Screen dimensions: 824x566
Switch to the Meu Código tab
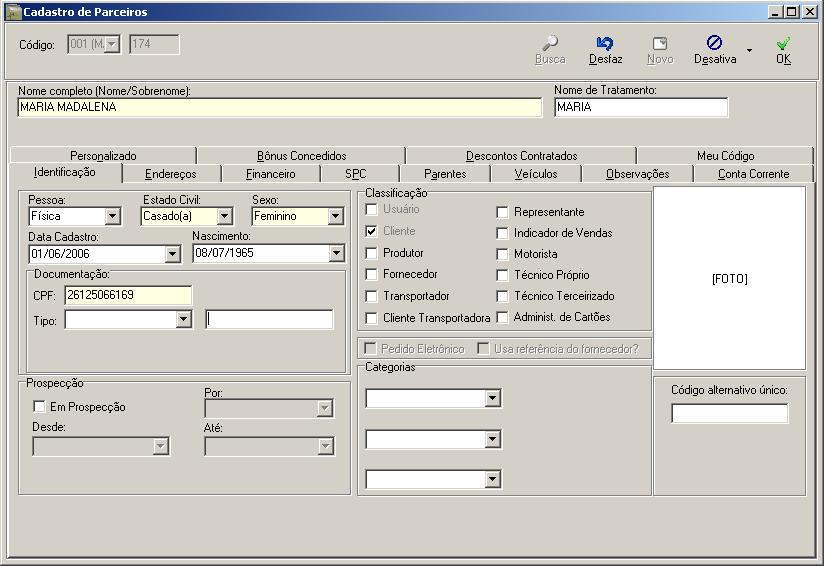coord(725,156)
